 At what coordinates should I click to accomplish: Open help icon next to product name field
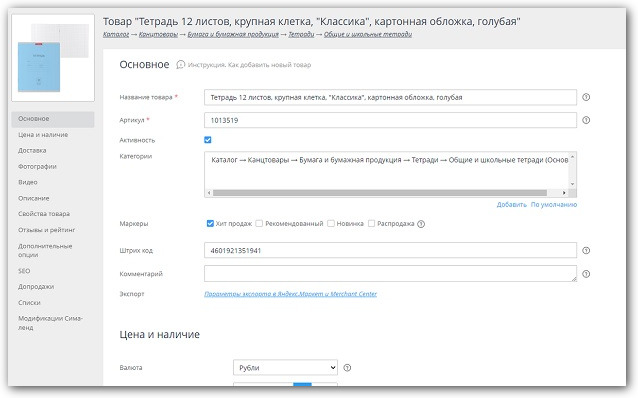tap(586, 97)
